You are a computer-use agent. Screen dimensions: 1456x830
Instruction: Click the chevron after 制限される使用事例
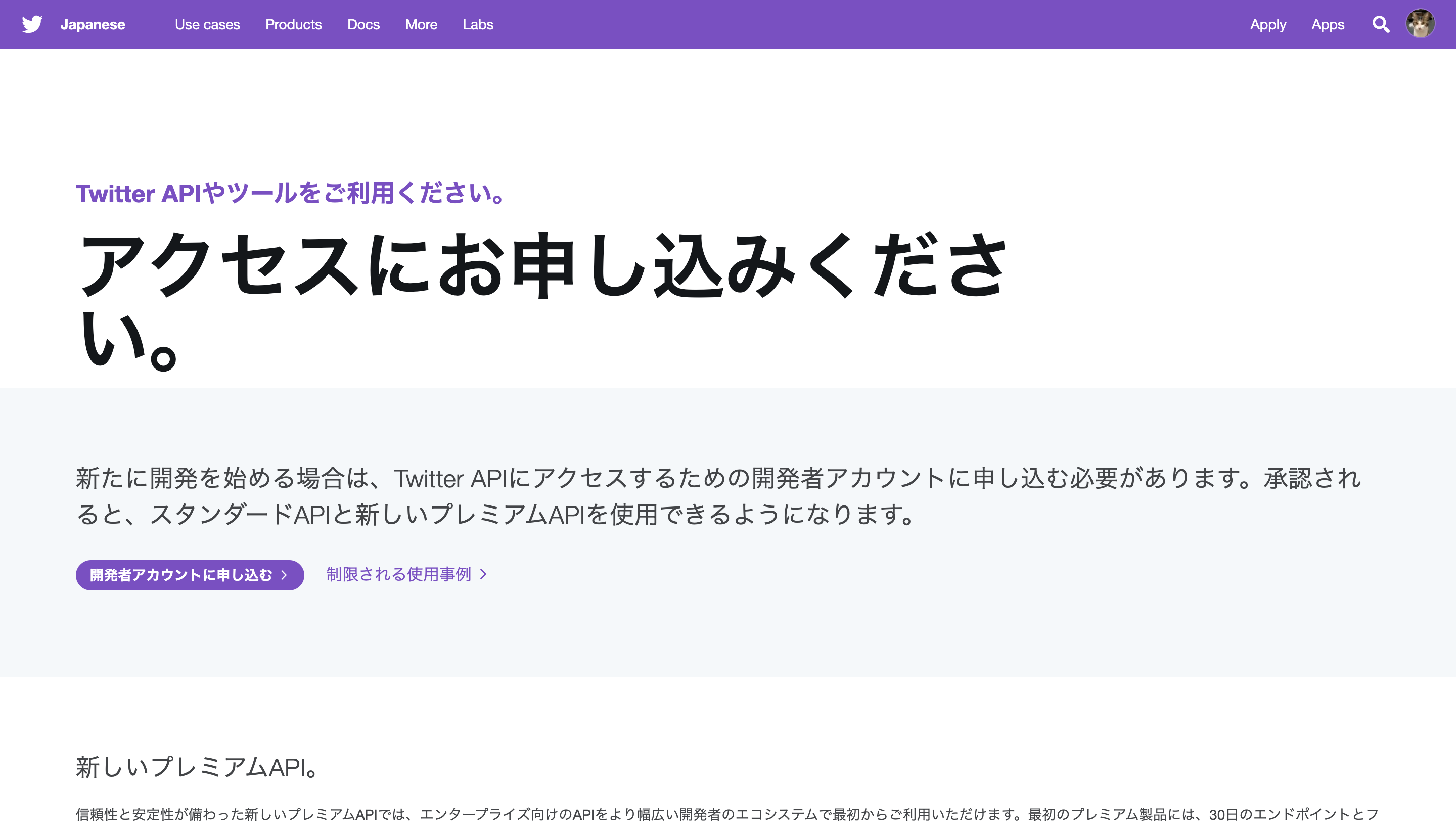tap(483, 574)
